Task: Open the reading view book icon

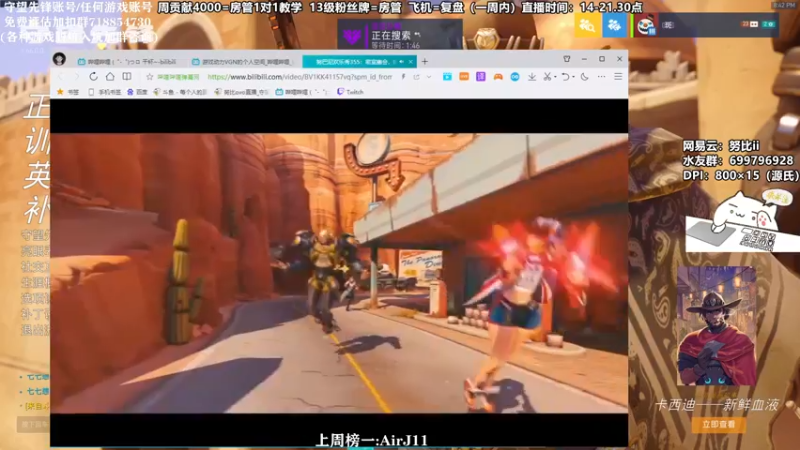Action: point(127,77)
